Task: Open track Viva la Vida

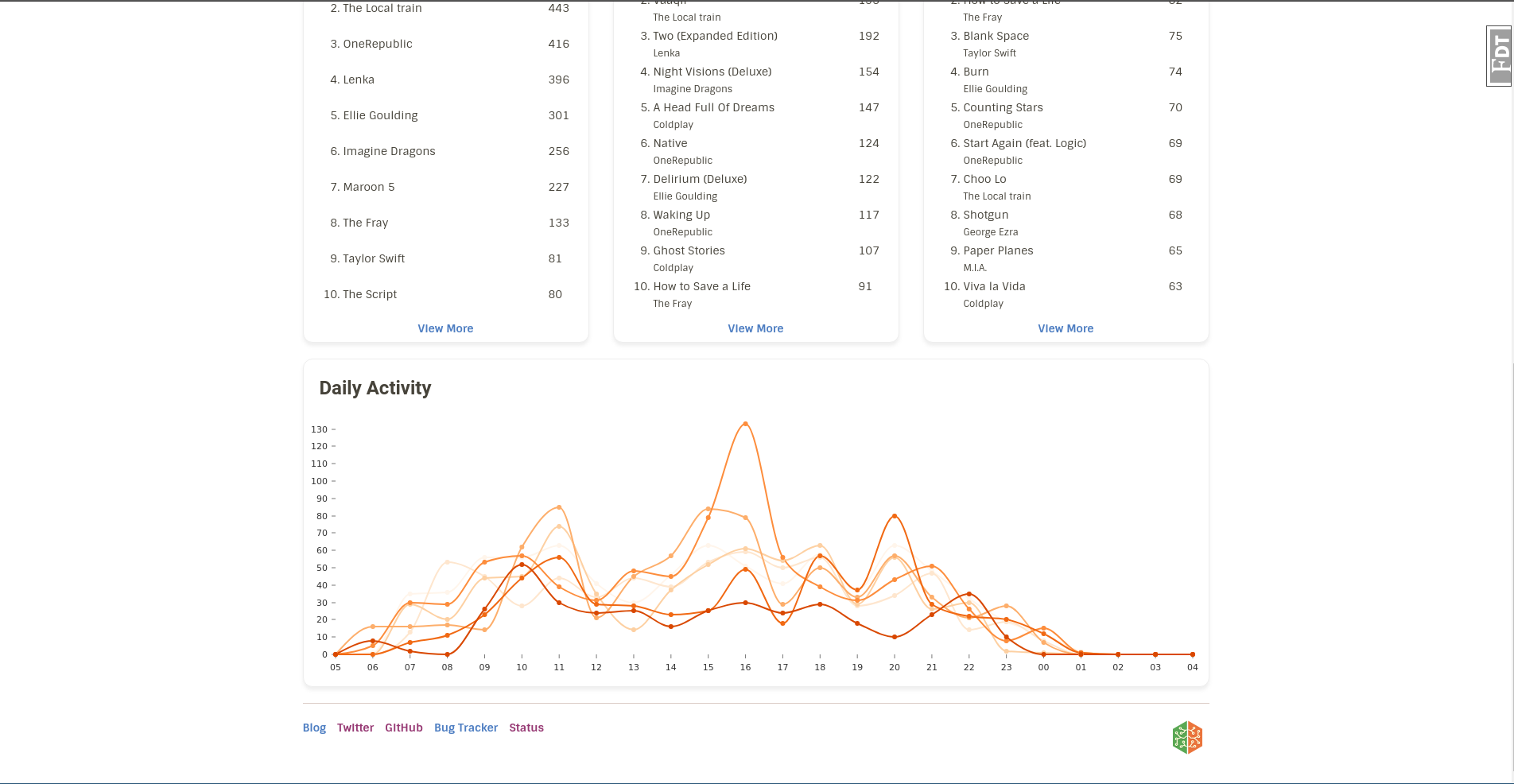Action: pos(995,286)
